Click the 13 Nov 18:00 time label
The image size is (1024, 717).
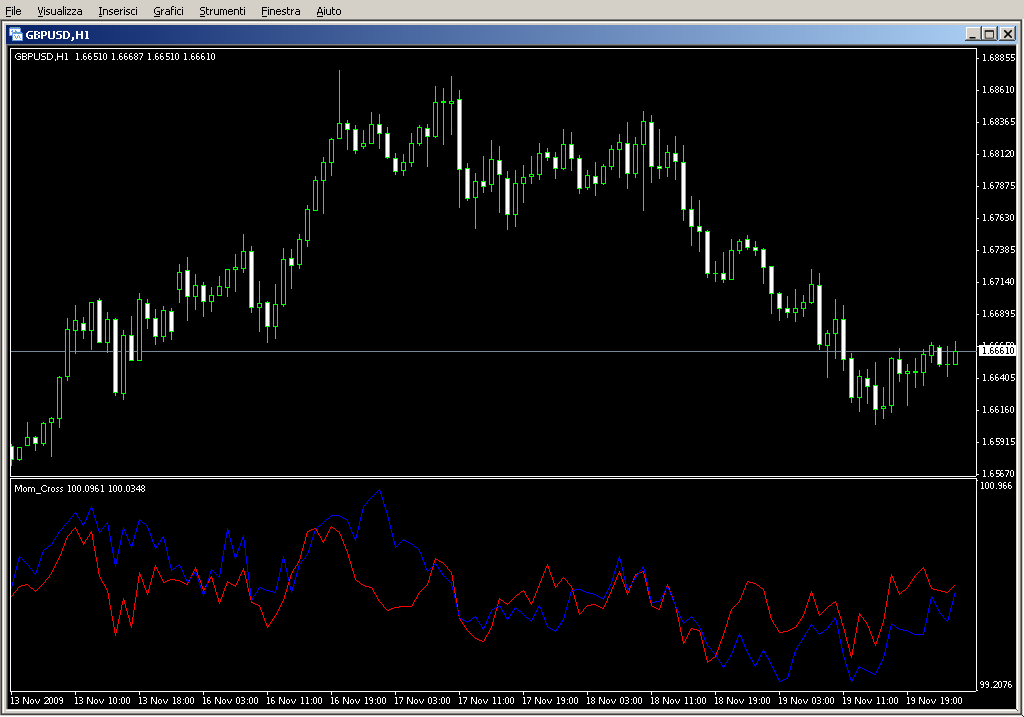point(166,701)
